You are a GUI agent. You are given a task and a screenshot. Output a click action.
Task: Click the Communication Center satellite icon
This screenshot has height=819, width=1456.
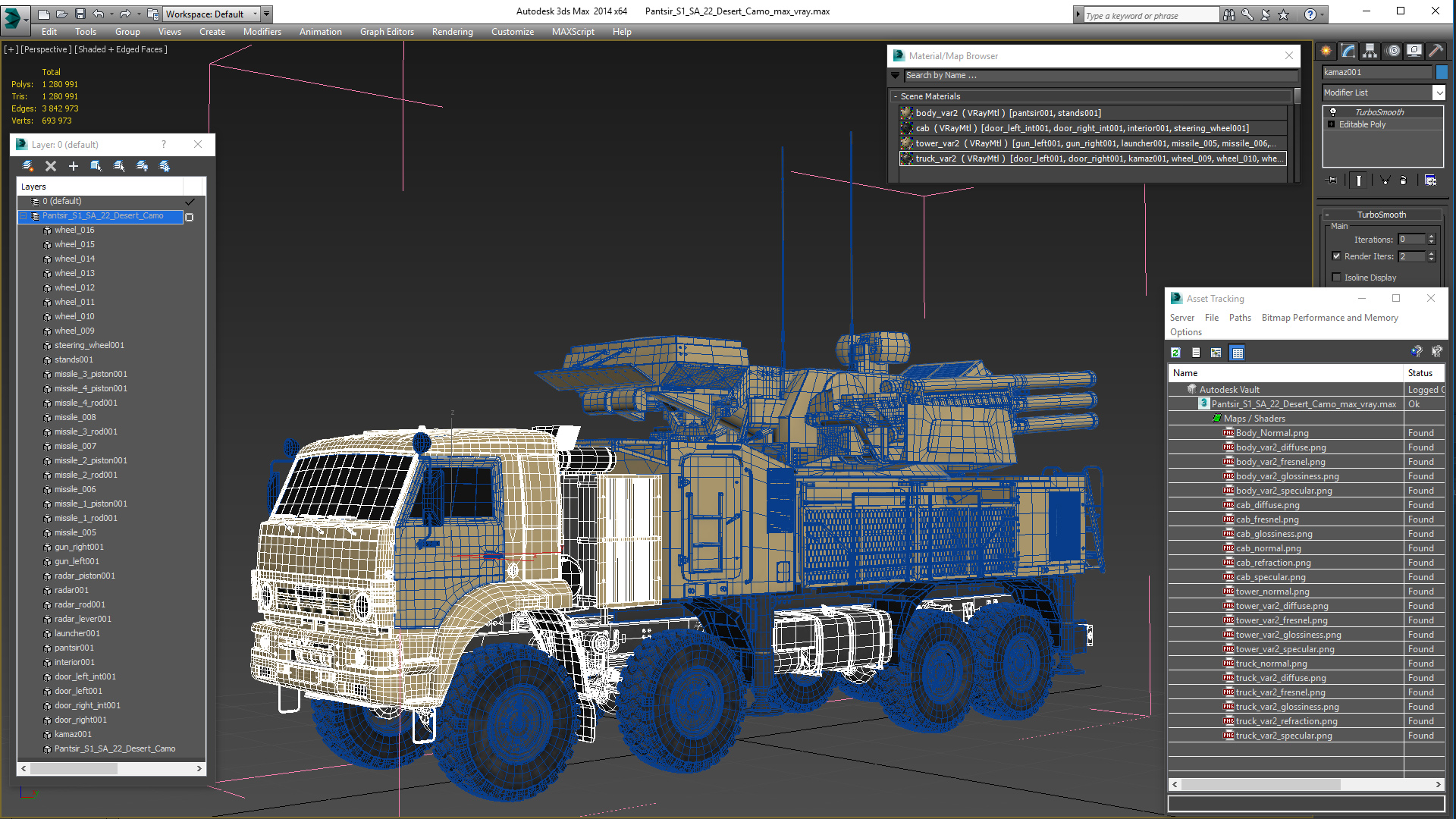click(x=1266, y=14)
